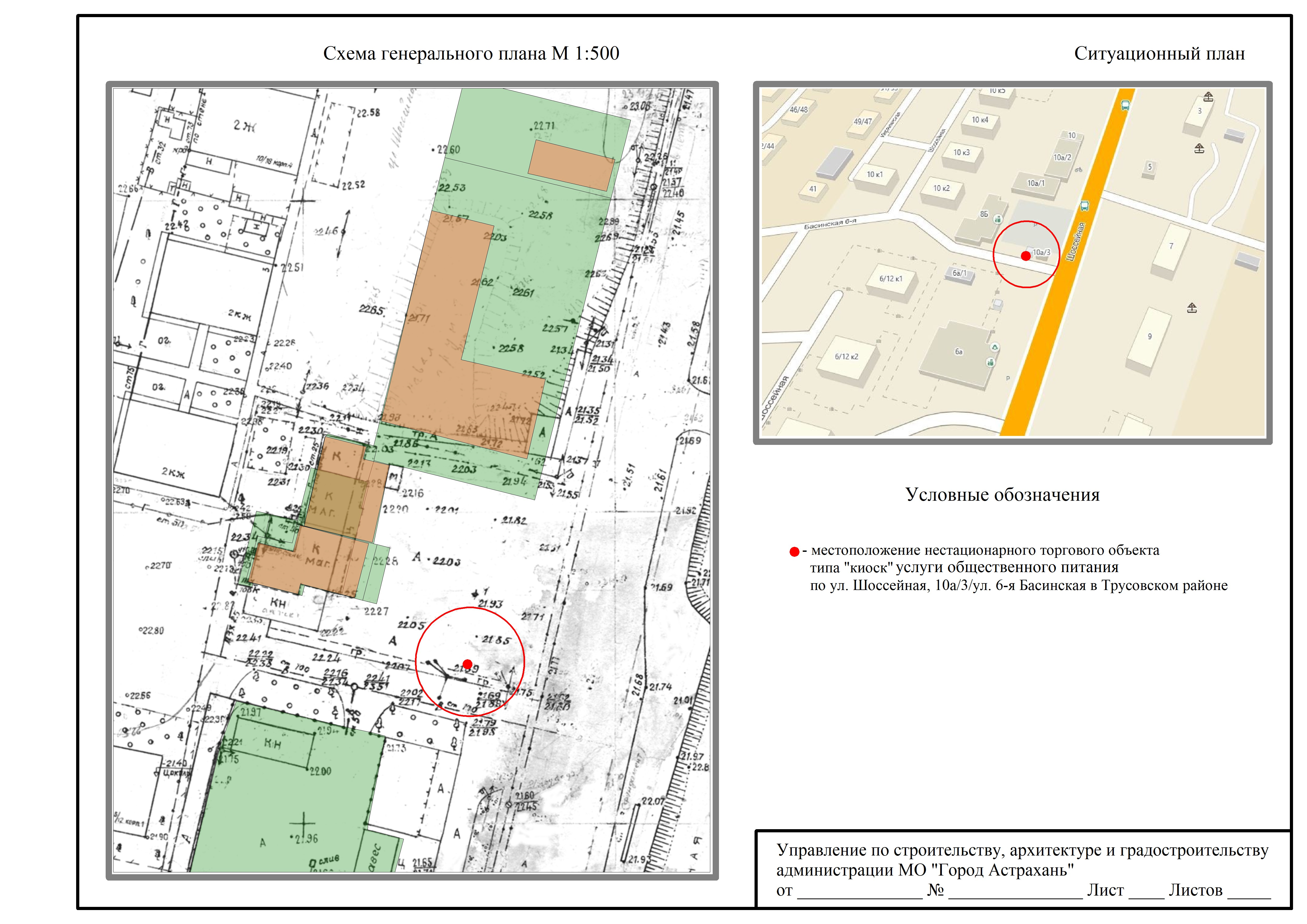Click the red dot marker on the situational map
This screenshot has width=1307, height=924.
click(x=1026, y=256)
